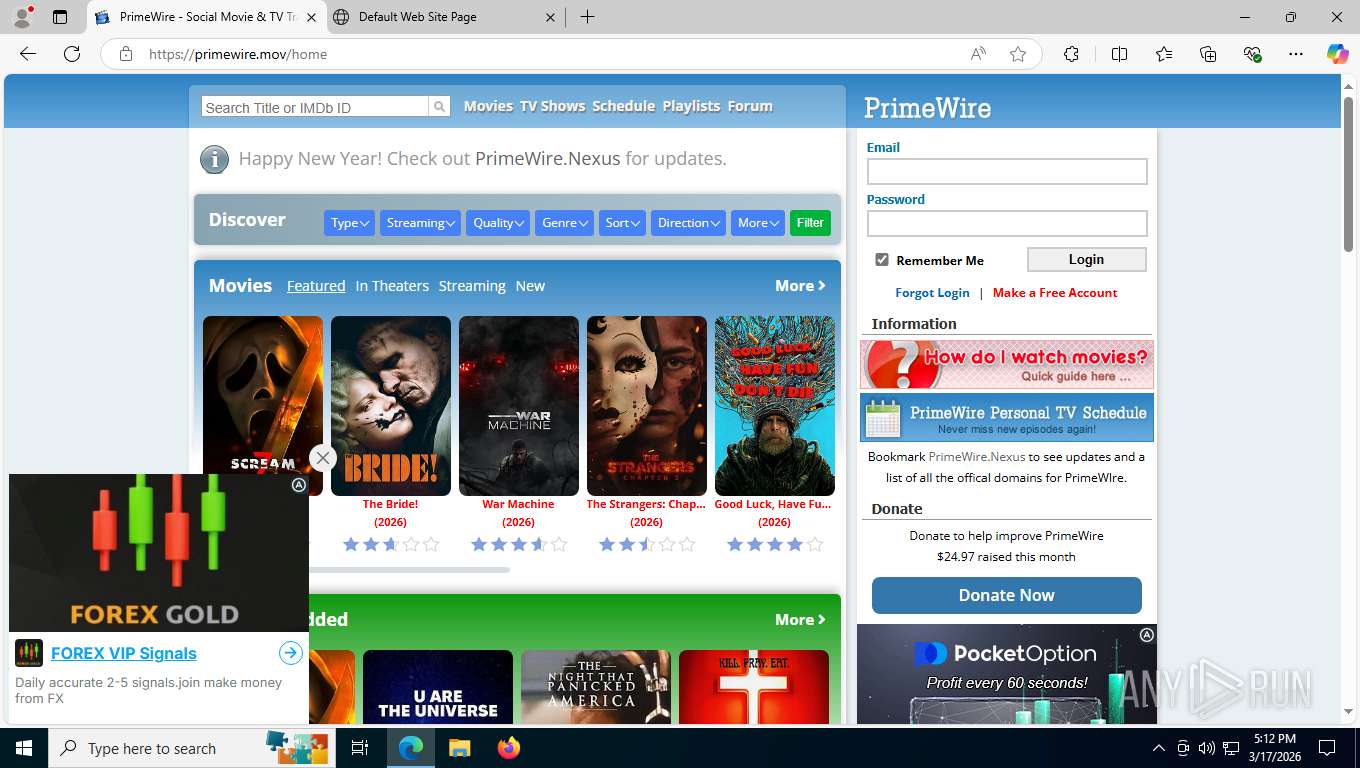The width and height of the screenshot is (1360, 768).
Task: Open Read Aloud icon in address bar
Action: click(978, 54)
